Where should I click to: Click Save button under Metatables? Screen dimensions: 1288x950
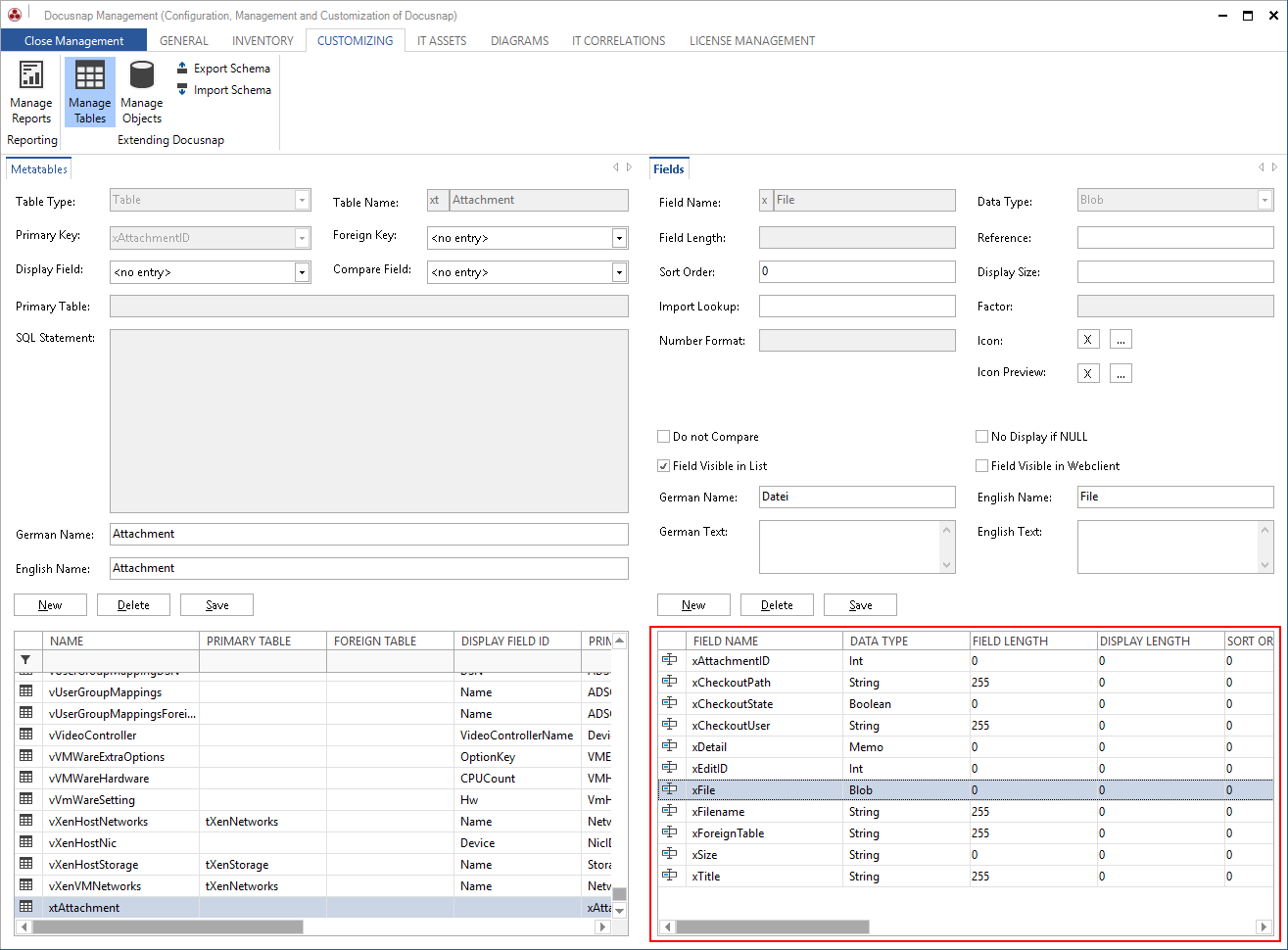(x=216, y=605)
